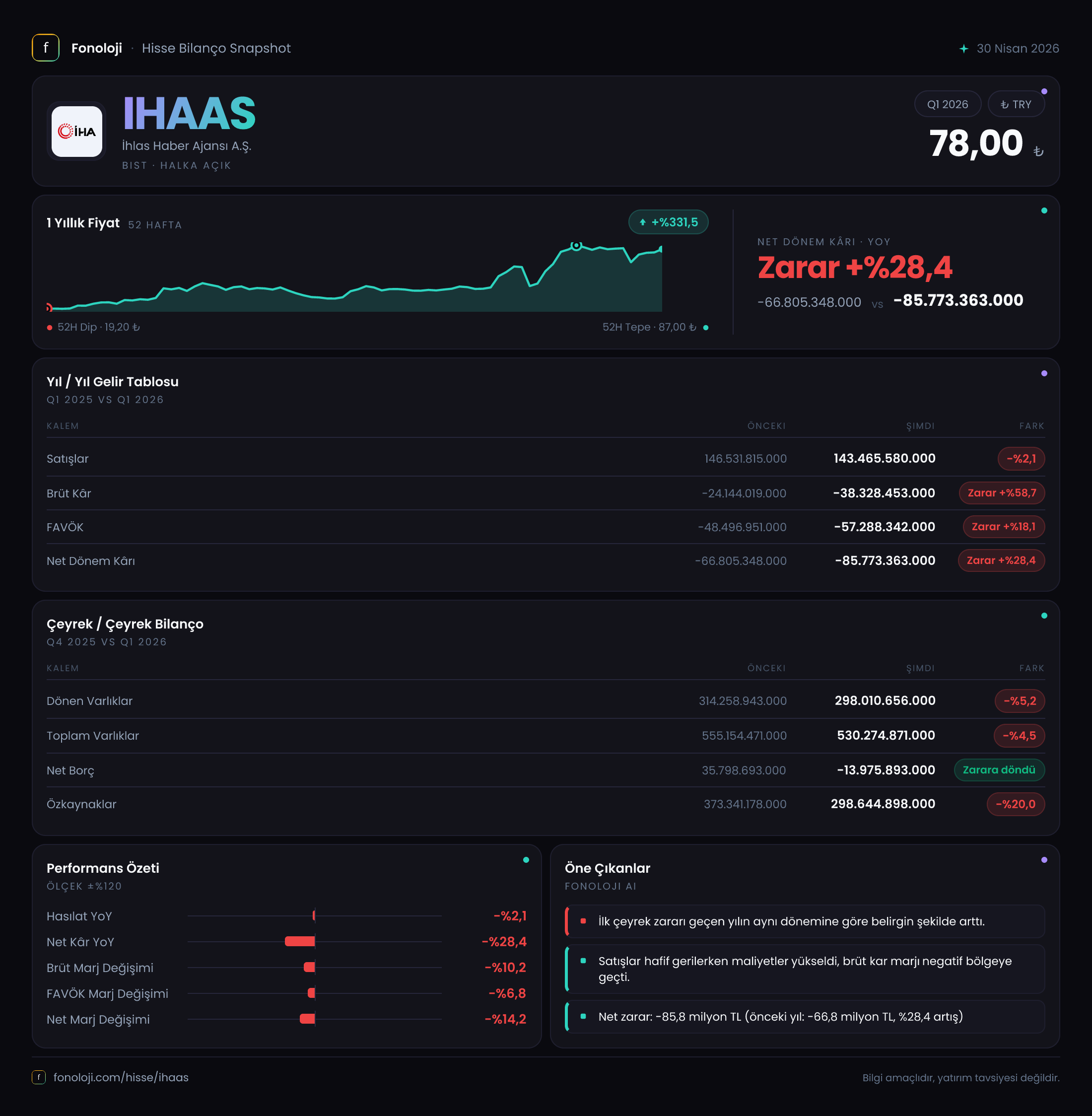The width and height of the screenshot is (1092, 1116).
Task: Click the FAVÖK value -57.288.342.000
Action: click(x=885, y=527)
